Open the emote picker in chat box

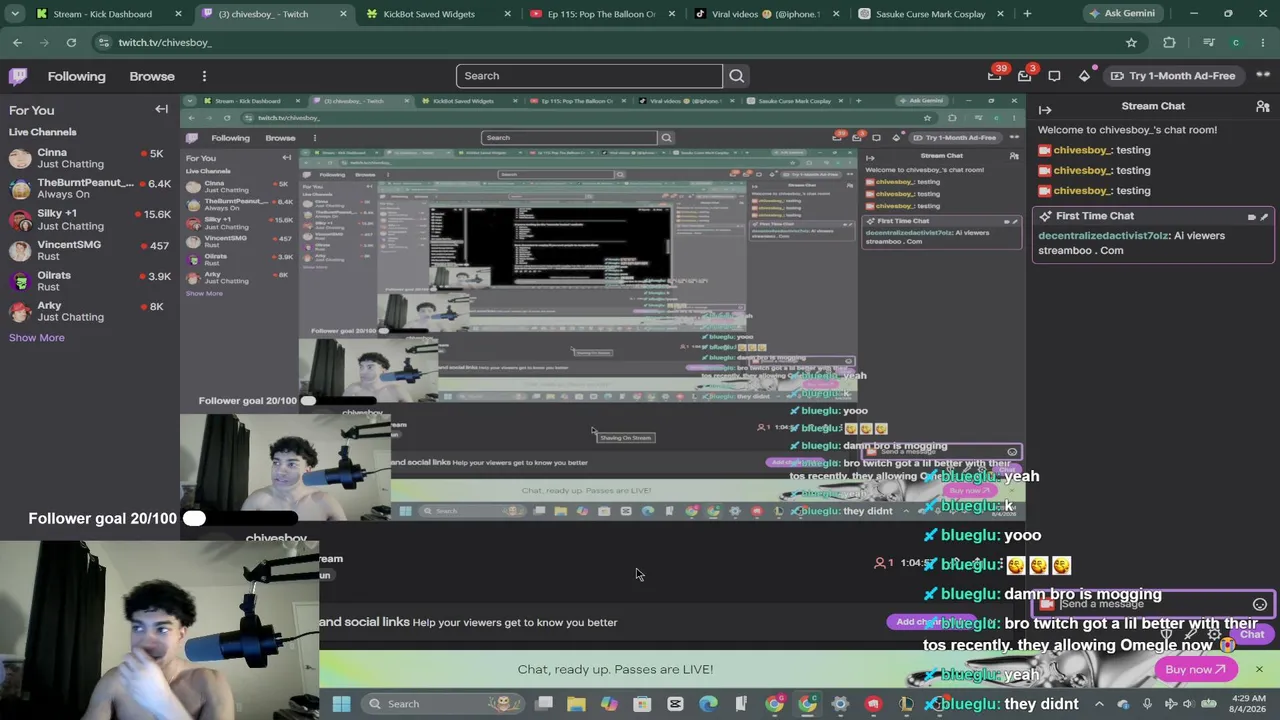click(x=1260, y=604)
